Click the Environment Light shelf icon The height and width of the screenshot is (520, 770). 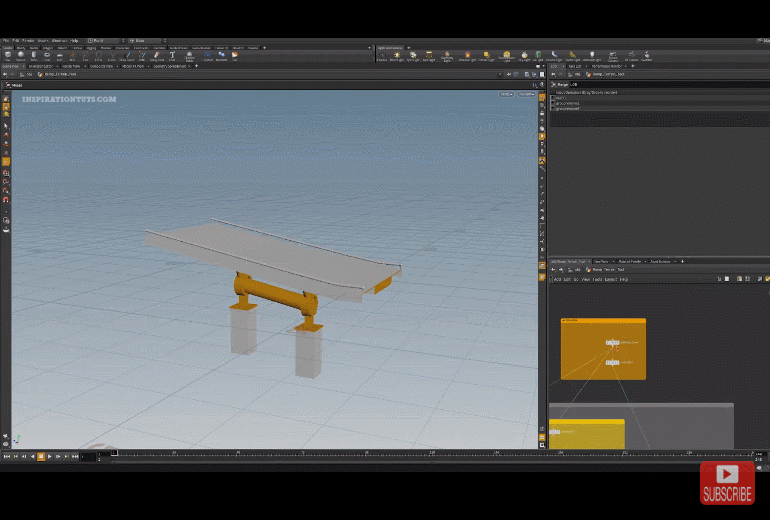506,56
